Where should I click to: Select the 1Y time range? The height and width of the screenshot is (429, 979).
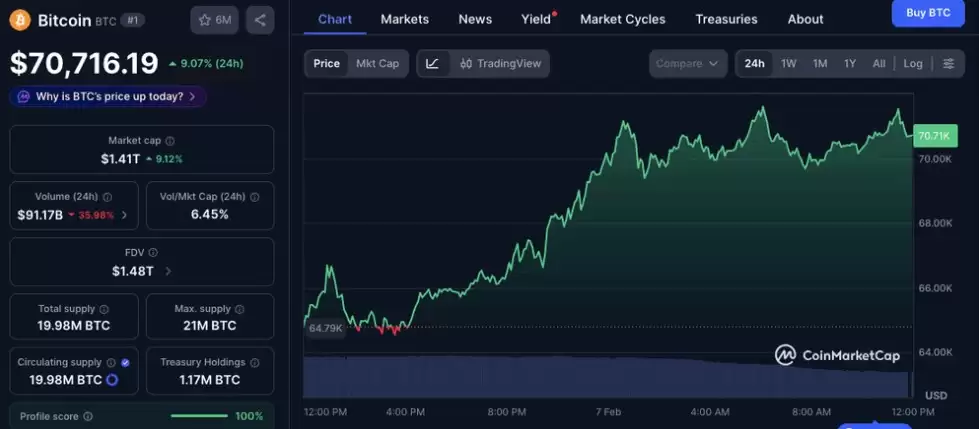click(850, 64)
